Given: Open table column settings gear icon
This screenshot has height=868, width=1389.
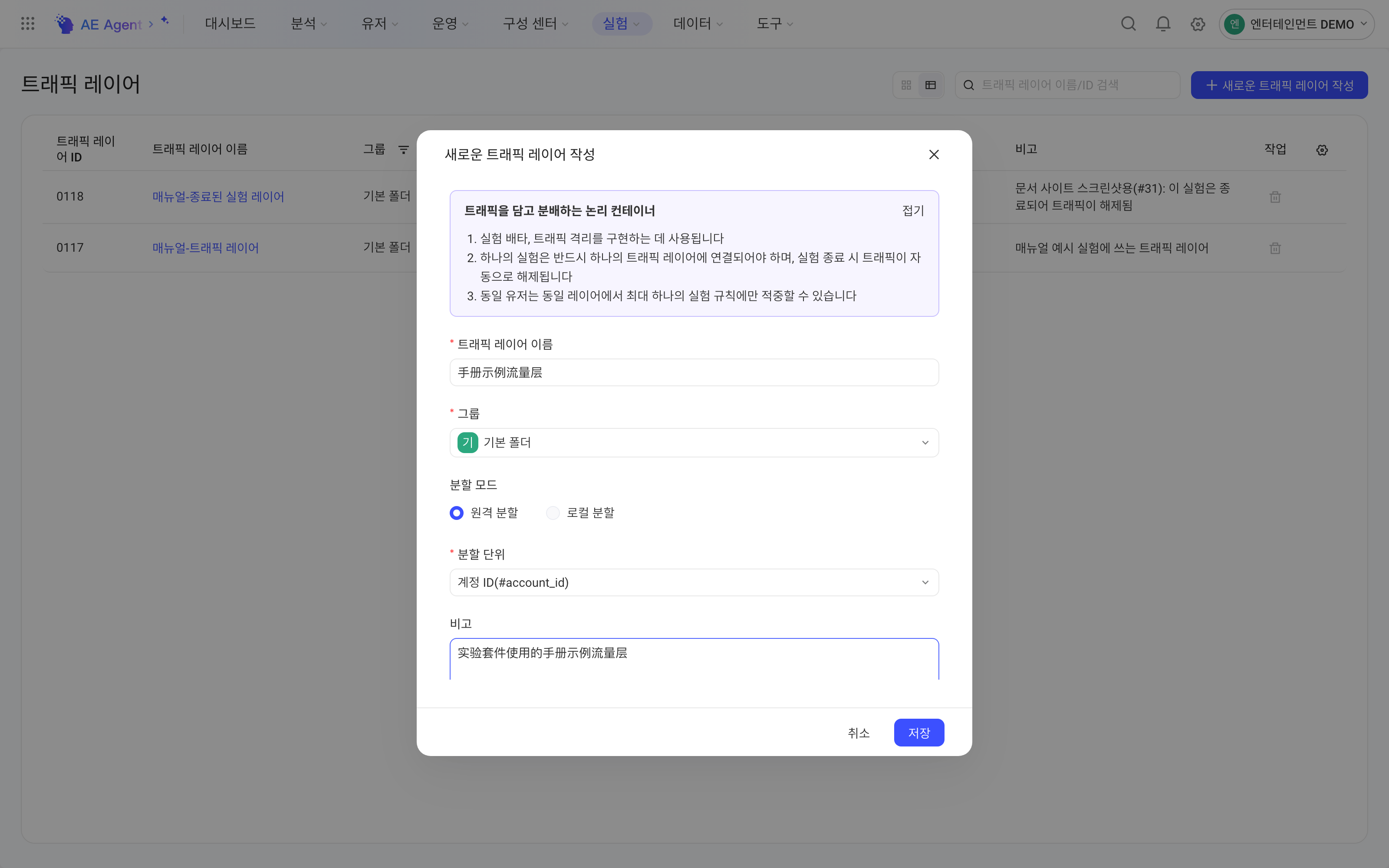Looking at the screenshot, I should pyautogui.click(x=1322, y=150).
